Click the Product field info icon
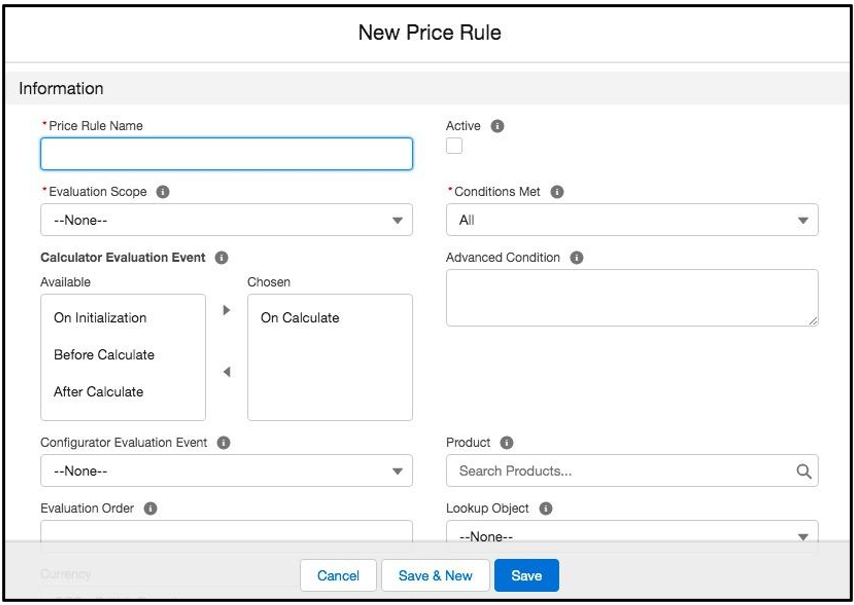The height and width of the screenshot is (605, 854). click(x=507, y=442)
